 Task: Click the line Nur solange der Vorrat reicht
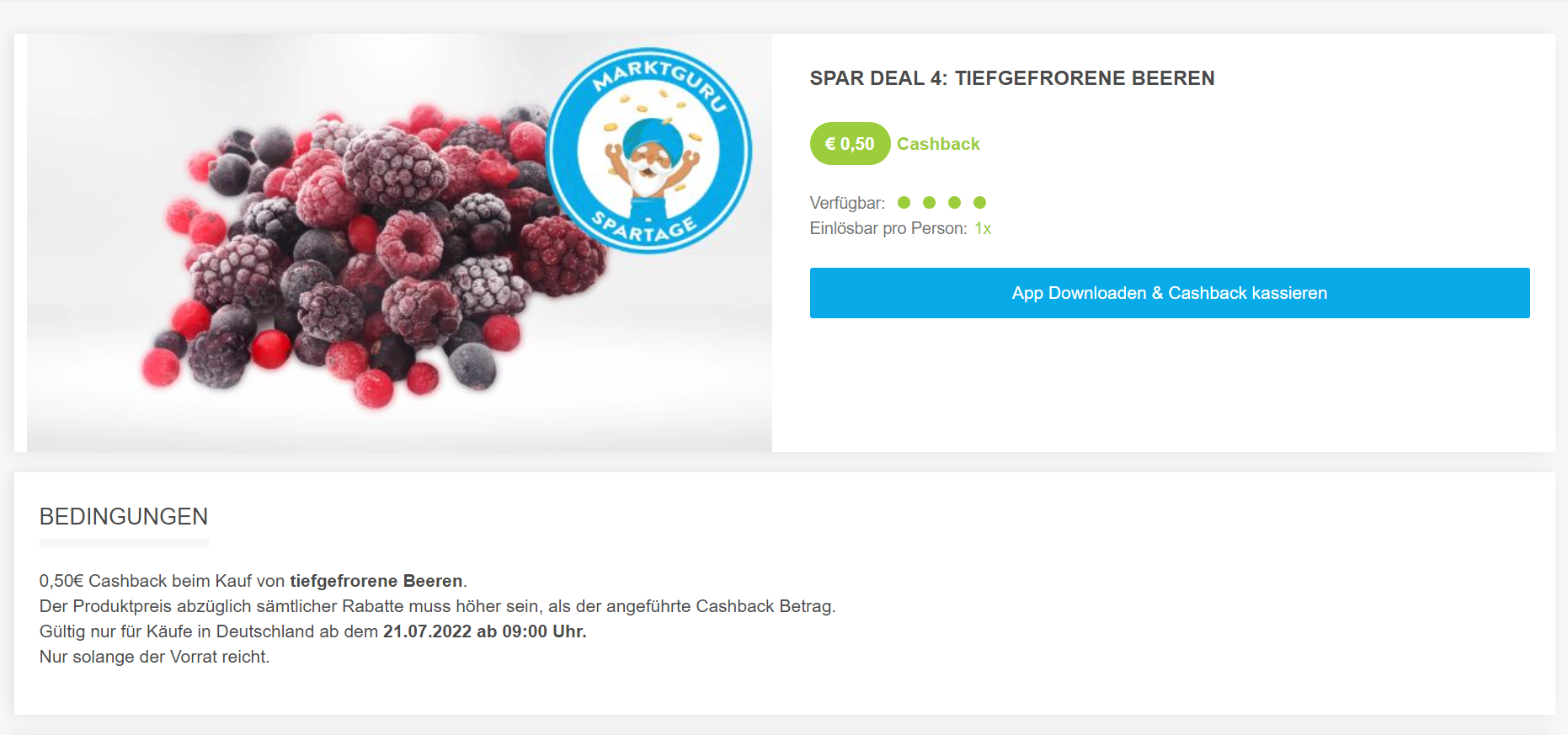point(155,657)
